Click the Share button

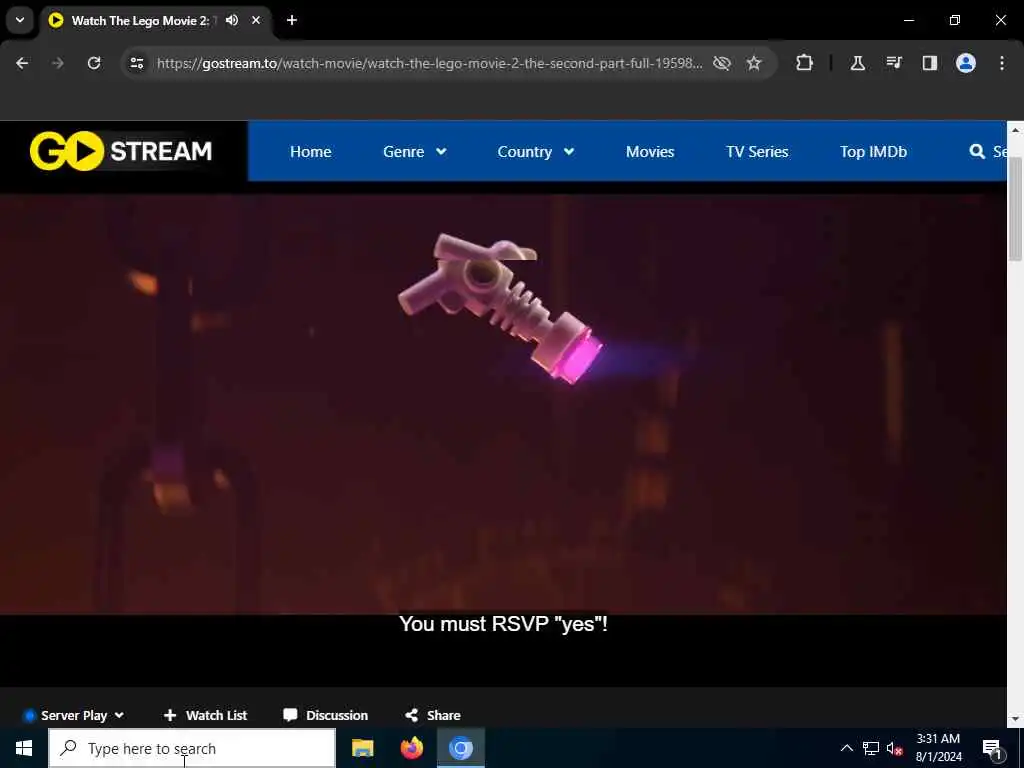(432, 716)
